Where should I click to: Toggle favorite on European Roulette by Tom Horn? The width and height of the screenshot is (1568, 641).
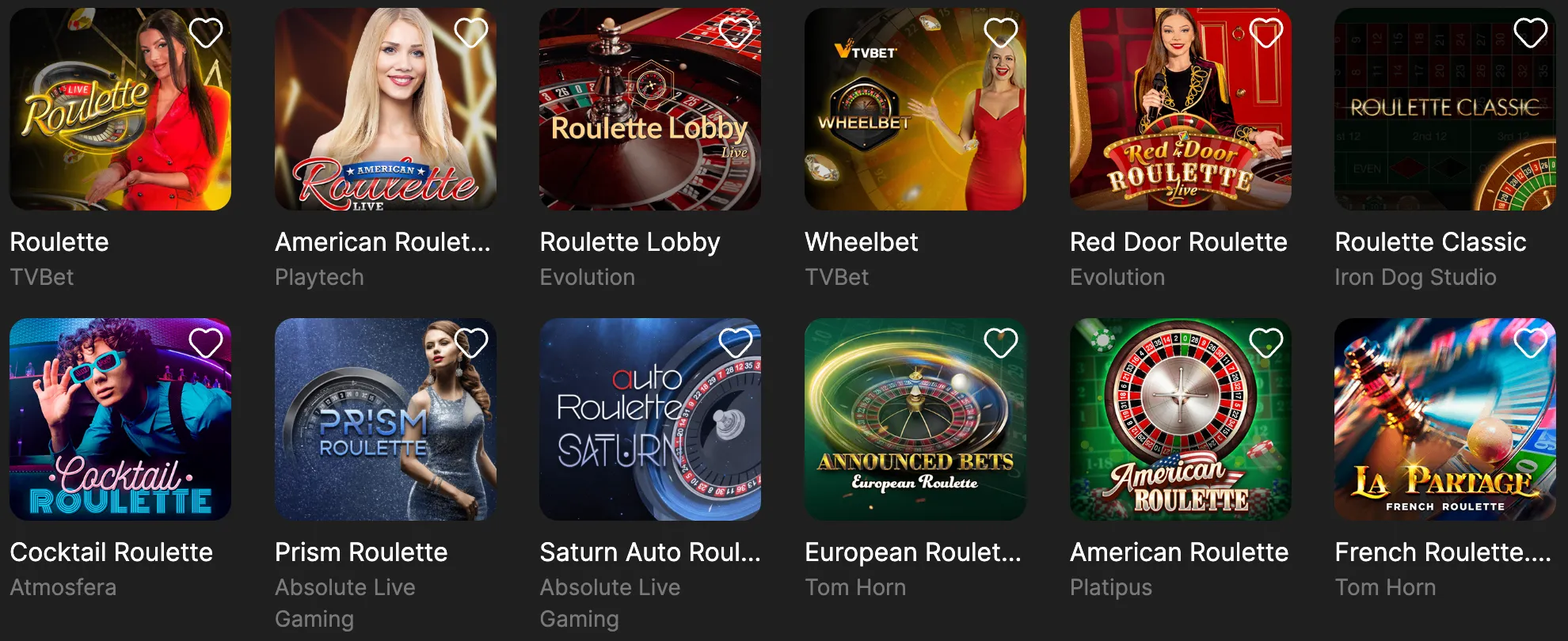click(1001, 343)
